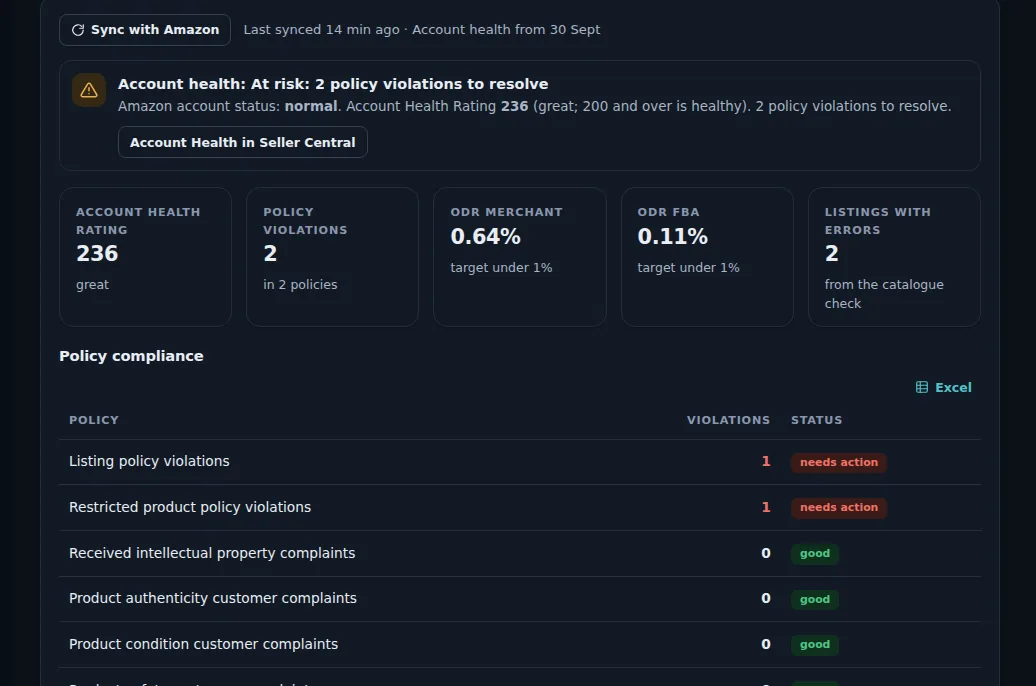Click the Last synced 14 min ago text
The height and width of the screenshot is (686, 1036).
pyautogui.click(x=321, y=30)
